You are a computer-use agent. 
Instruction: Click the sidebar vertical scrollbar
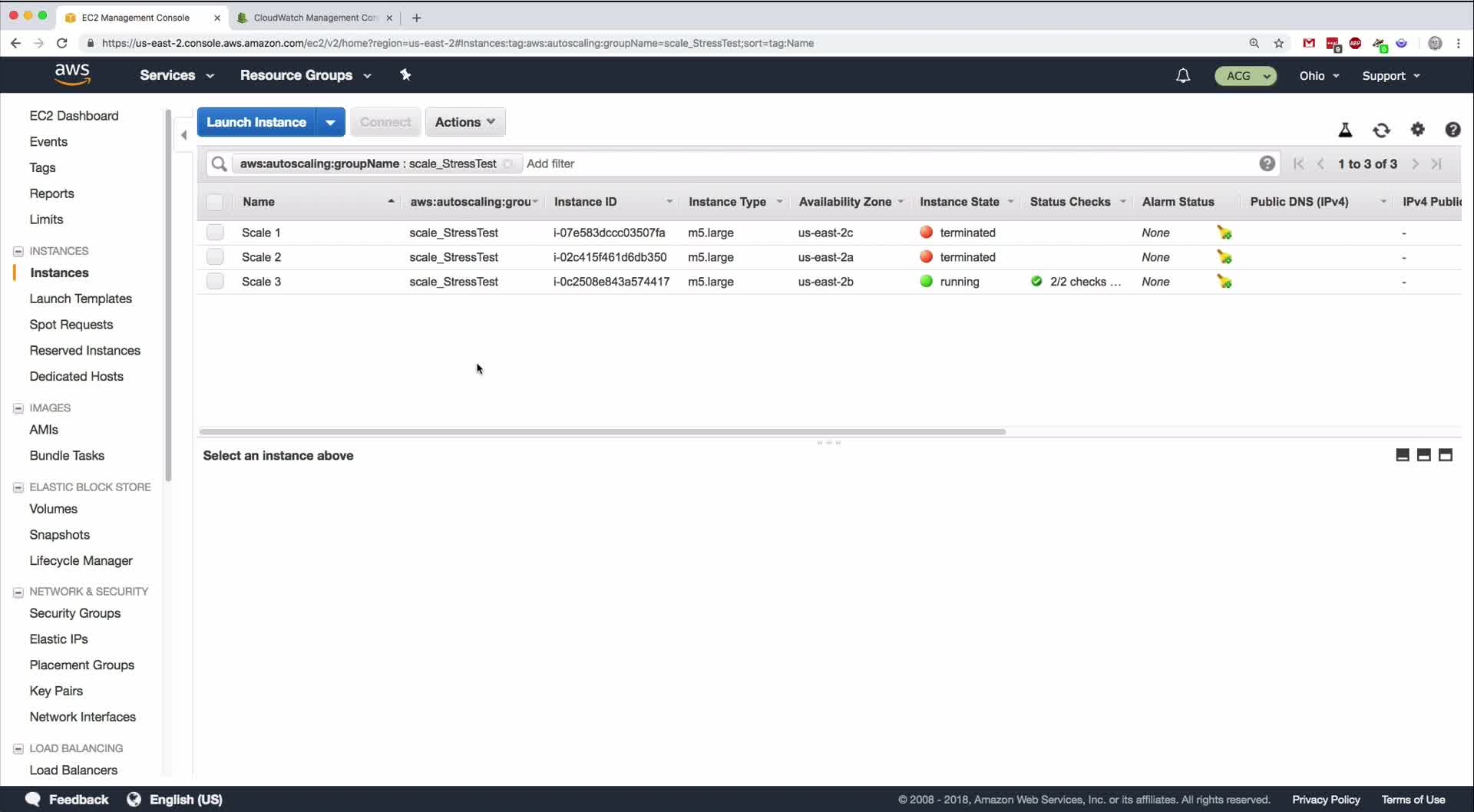(168, 295)
